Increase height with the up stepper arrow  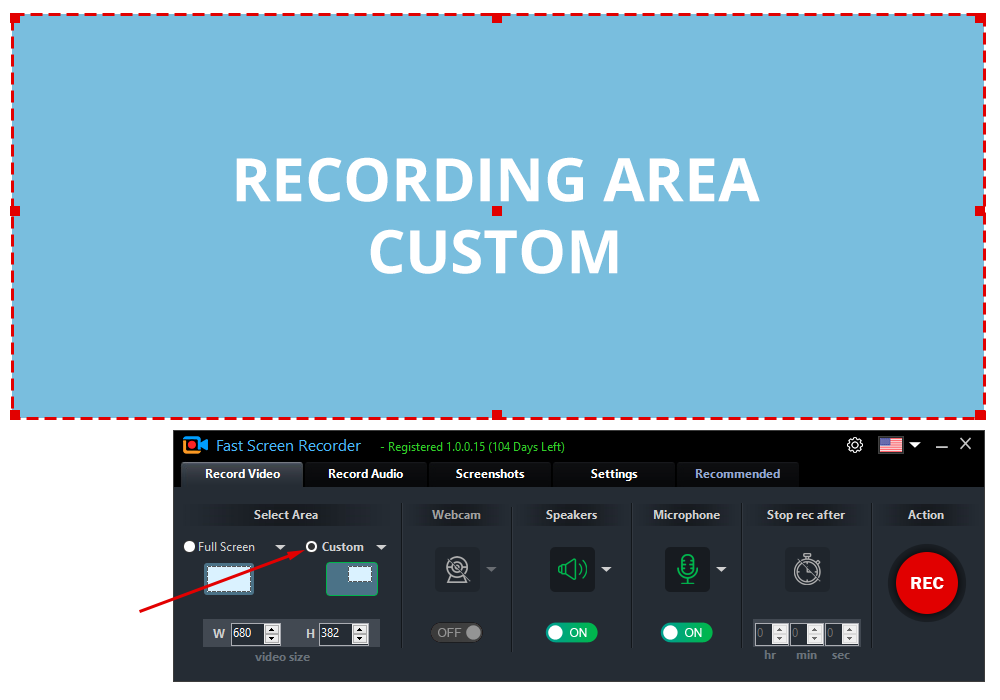coord(360,629)
